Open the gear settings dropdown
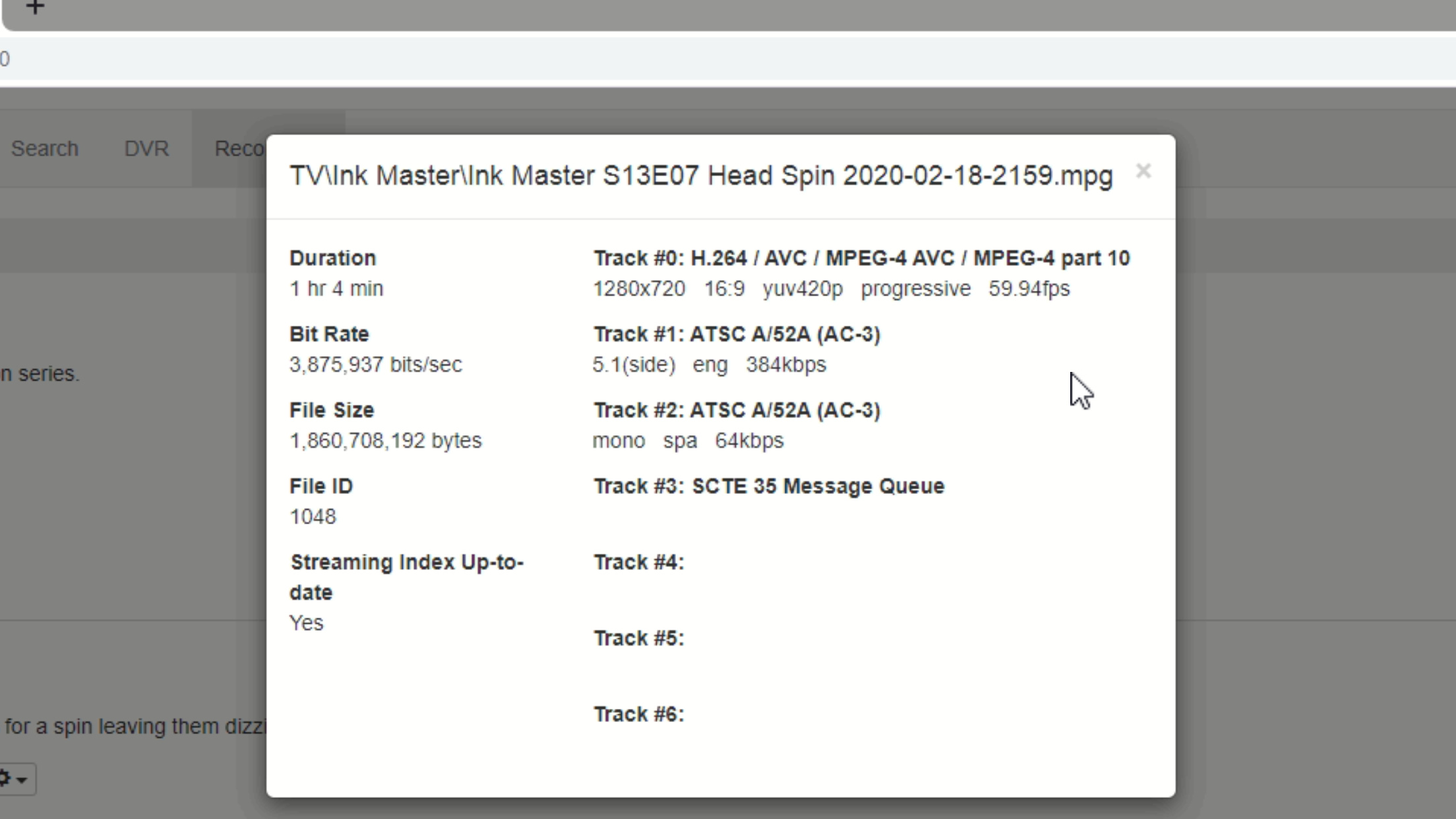1456x819 pixels. [14, 779]
